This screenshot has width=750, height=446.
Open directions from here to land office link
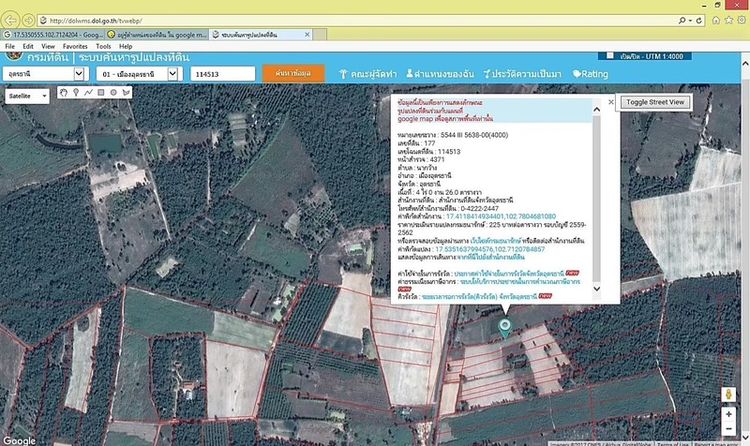[490, 257]
